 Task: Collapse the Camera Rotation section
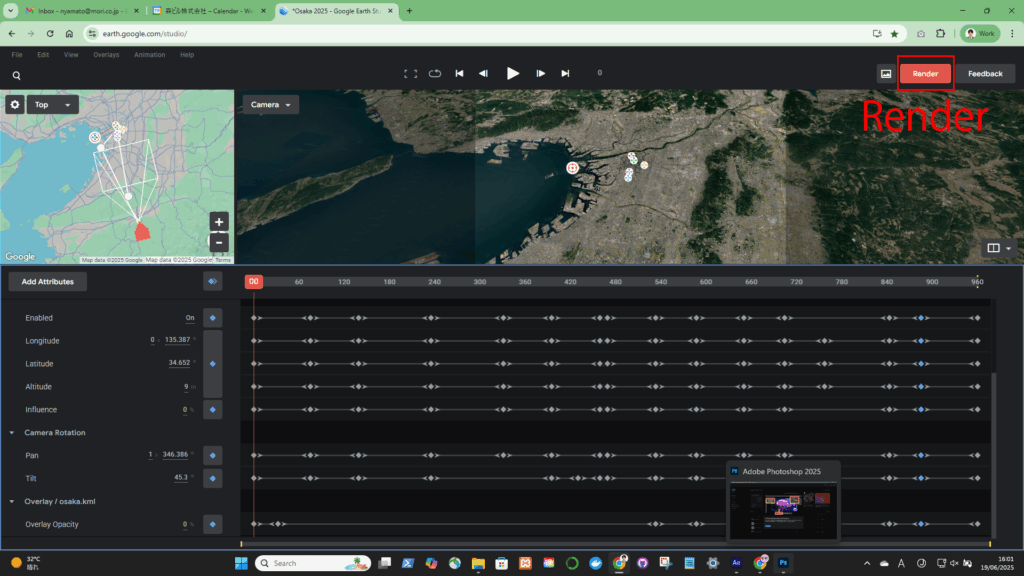pos(12,433)
